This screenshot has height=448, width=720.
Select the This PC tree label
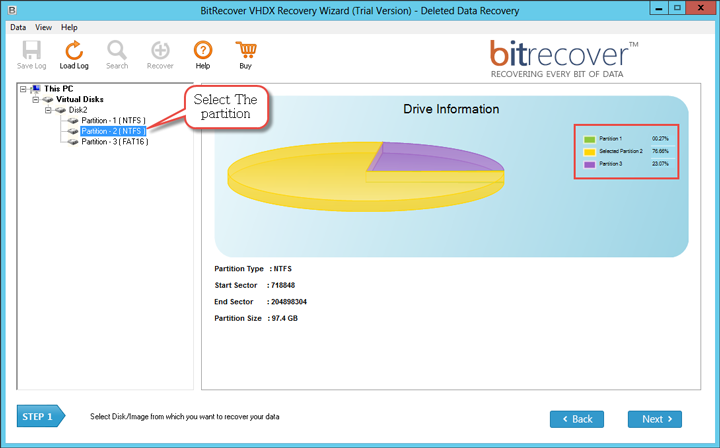point(59,89)
